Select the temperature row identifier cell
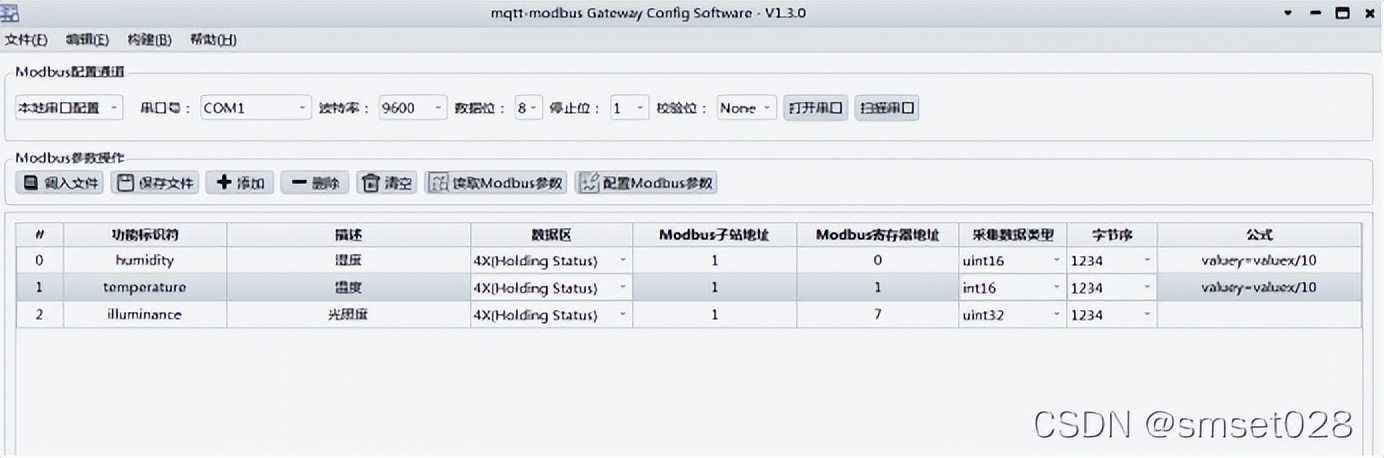The height and width of the screenshot is (458, 1384). [x=145, y=288]
